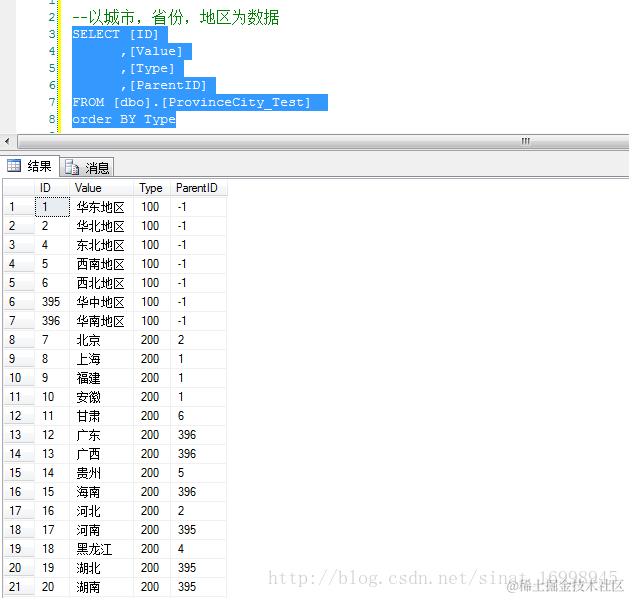Click the editor horizontal scrollbar thumb
The image size is (629, 598).
(x=323, y=142)
